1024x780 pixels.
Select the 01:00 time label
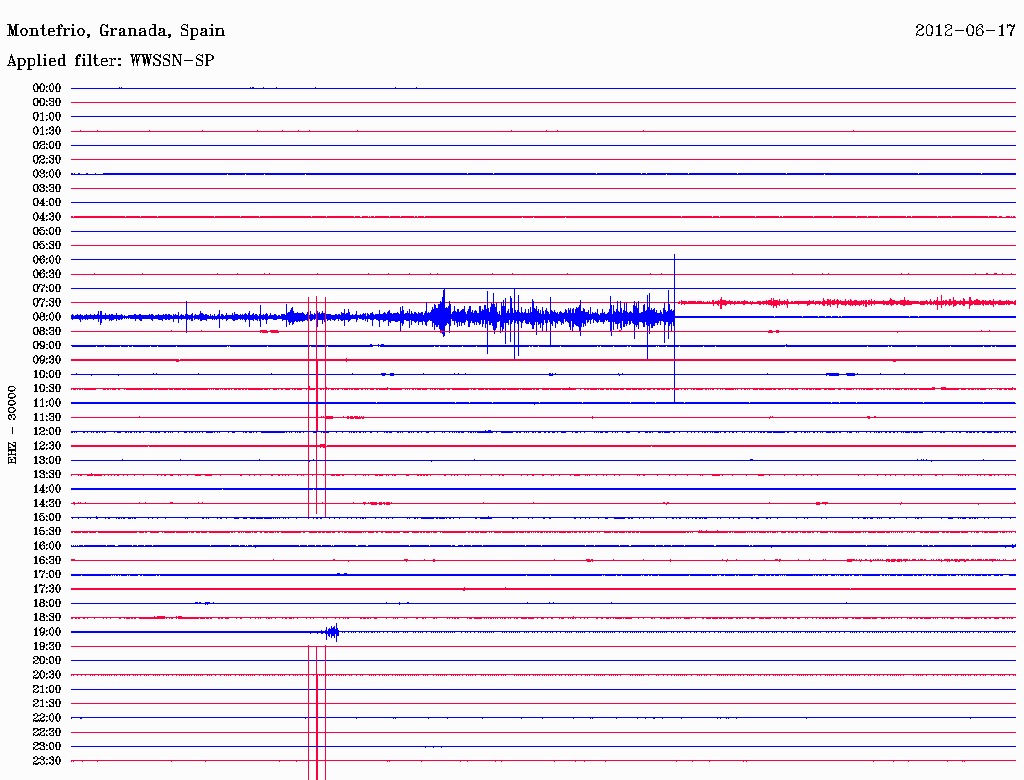click(47, 117)
